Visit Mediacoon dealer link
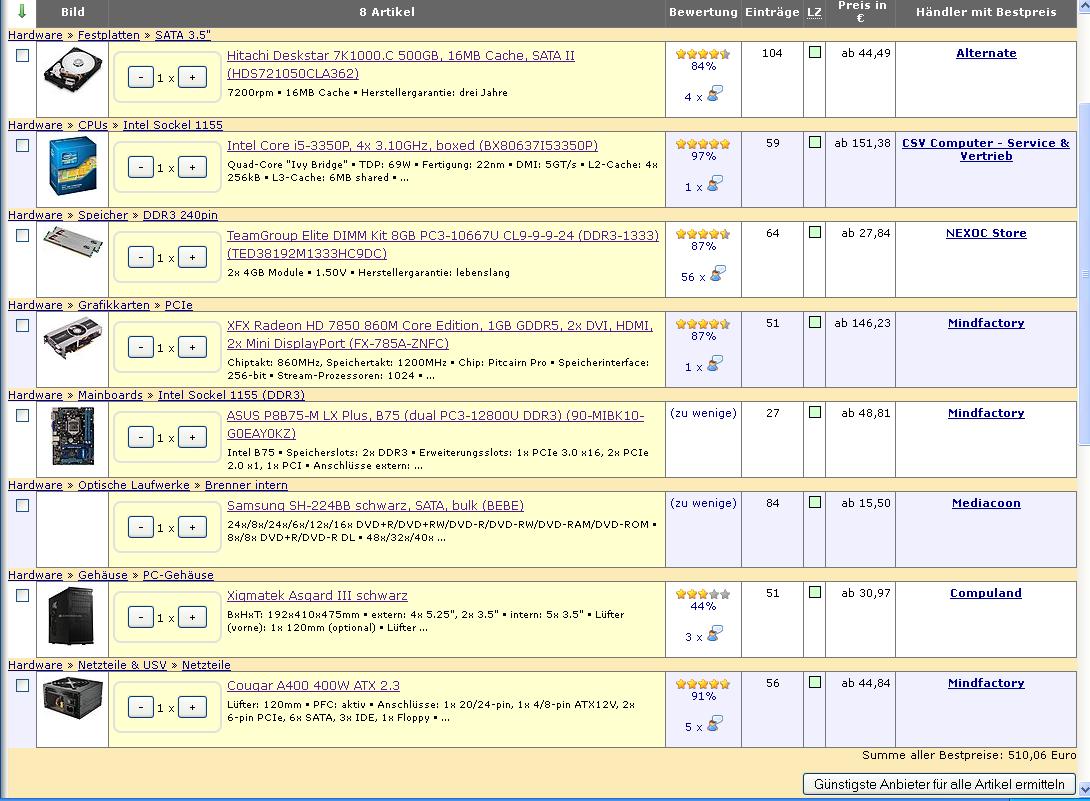 [x=986, y=503]
